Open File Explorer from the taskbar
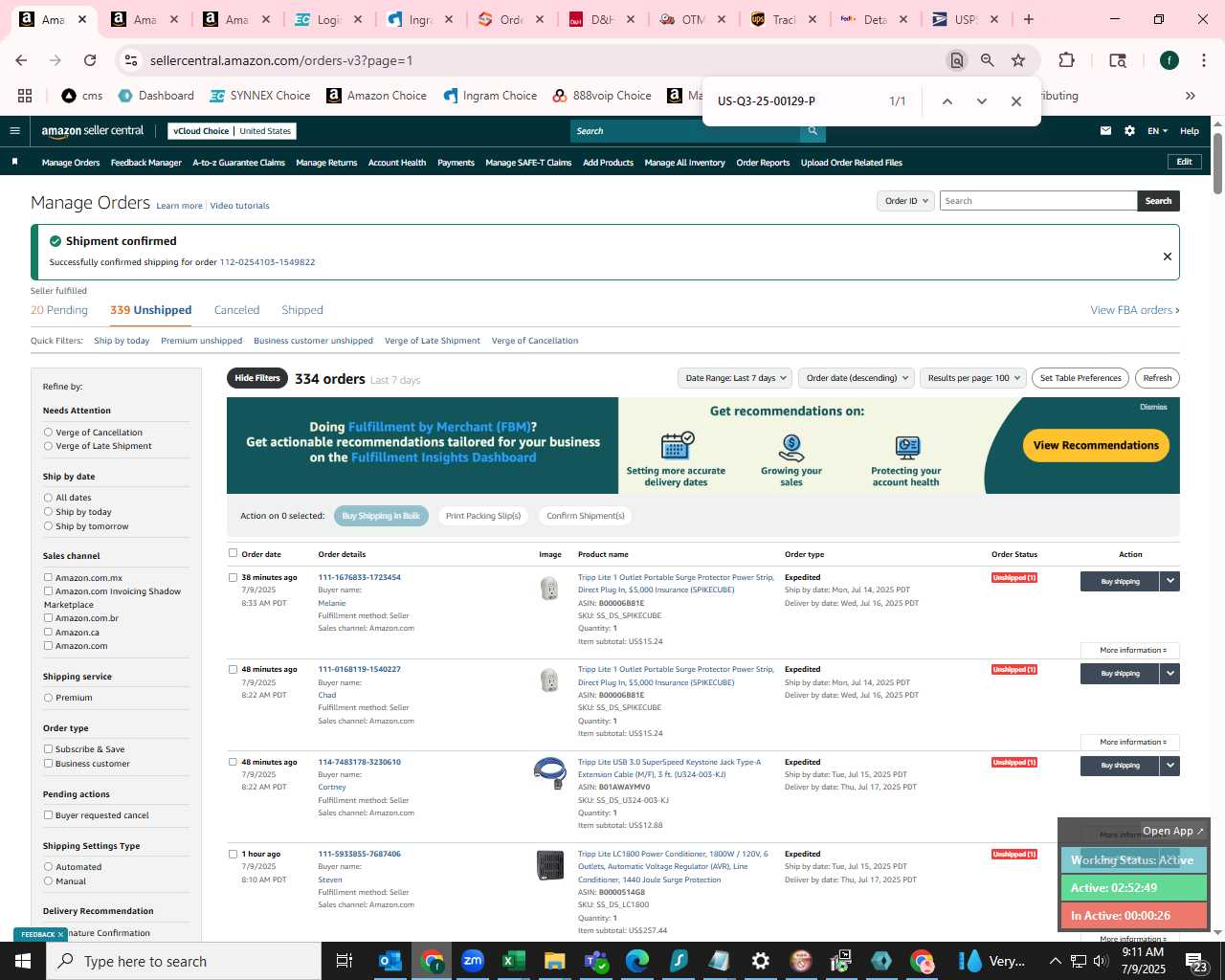Image resolution: width=1225 pixels, height=980 pixels. click(555, 961)
